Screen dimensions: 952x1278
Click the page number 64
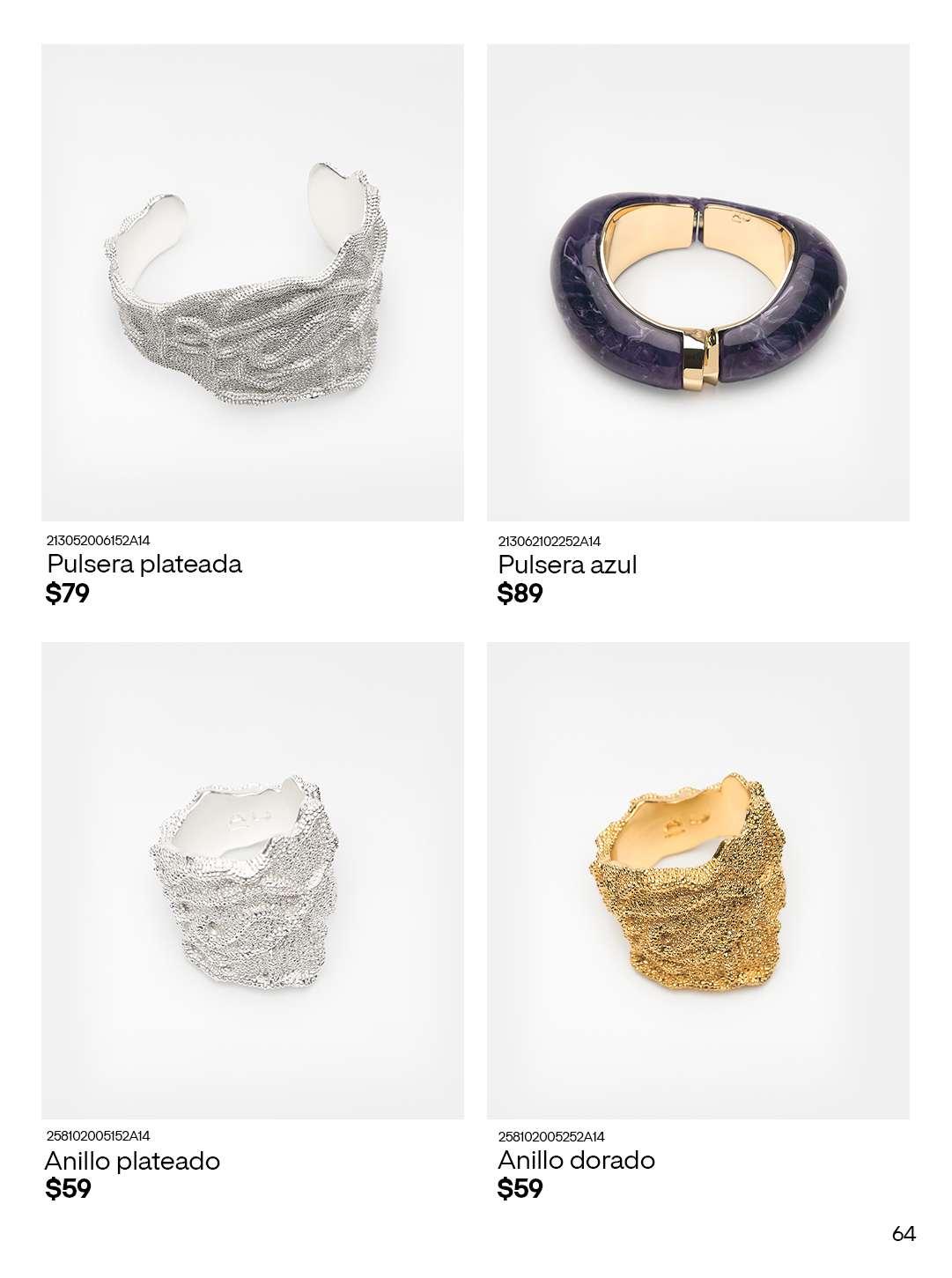pyautogui.click(x=904, y=1234)
